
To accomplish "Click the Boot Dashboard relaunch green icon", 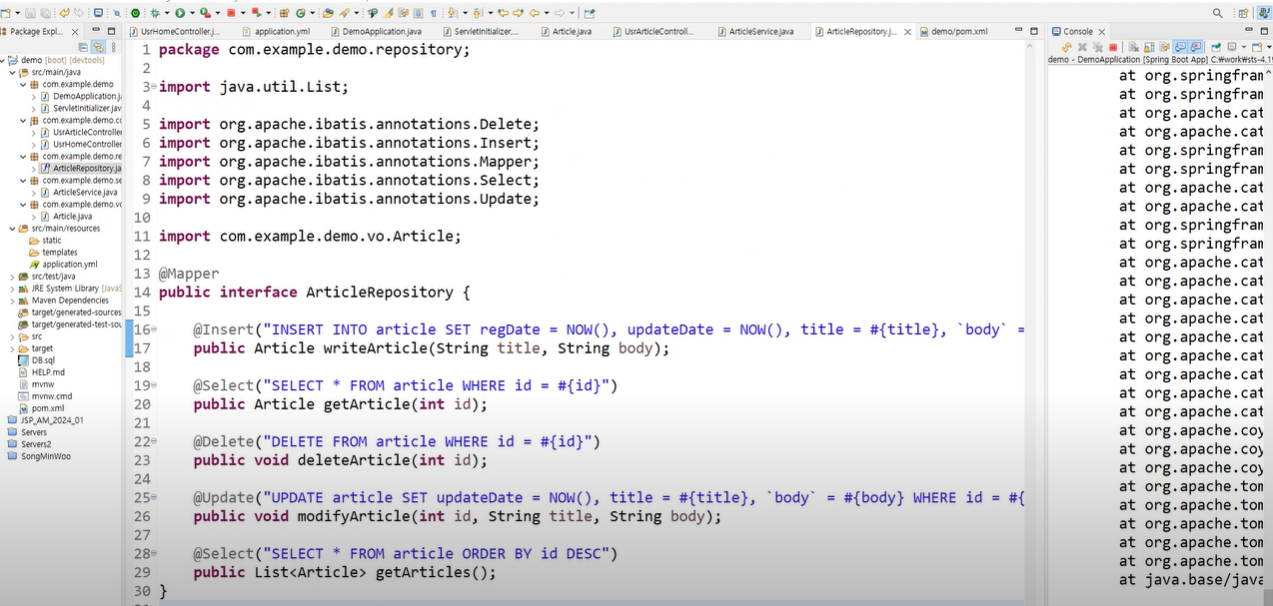I will [x=135, y=13].
